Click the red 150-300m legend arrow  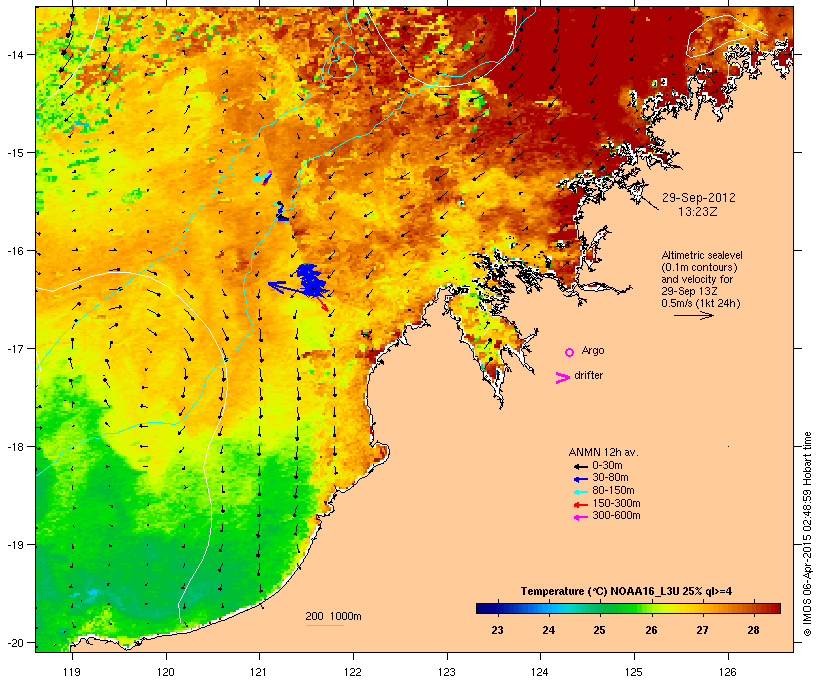[x=580, y=505]
